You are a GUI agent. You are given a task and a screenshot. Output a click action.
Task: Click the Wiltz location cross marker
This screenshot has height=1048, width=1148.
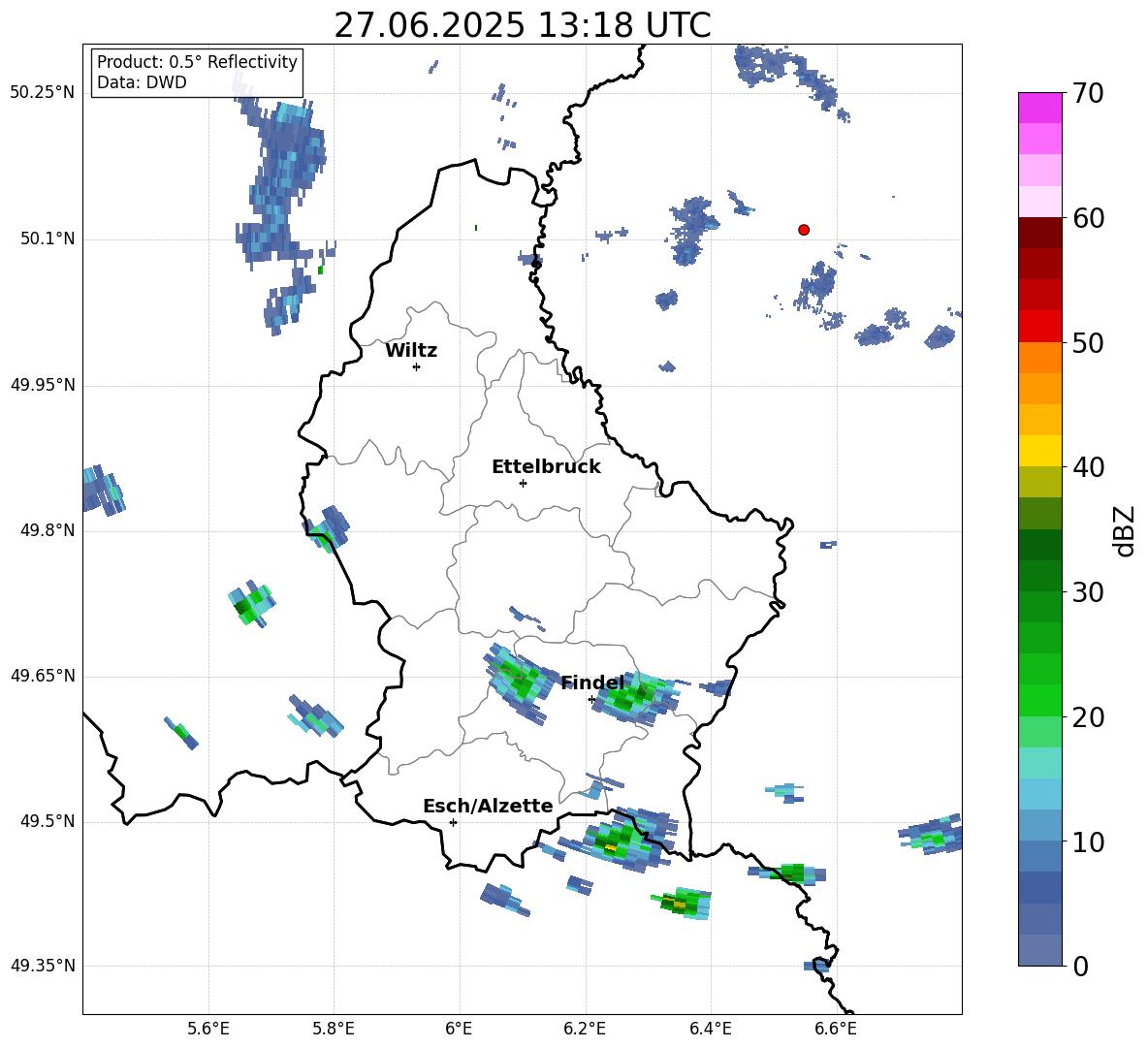[417, 366]
